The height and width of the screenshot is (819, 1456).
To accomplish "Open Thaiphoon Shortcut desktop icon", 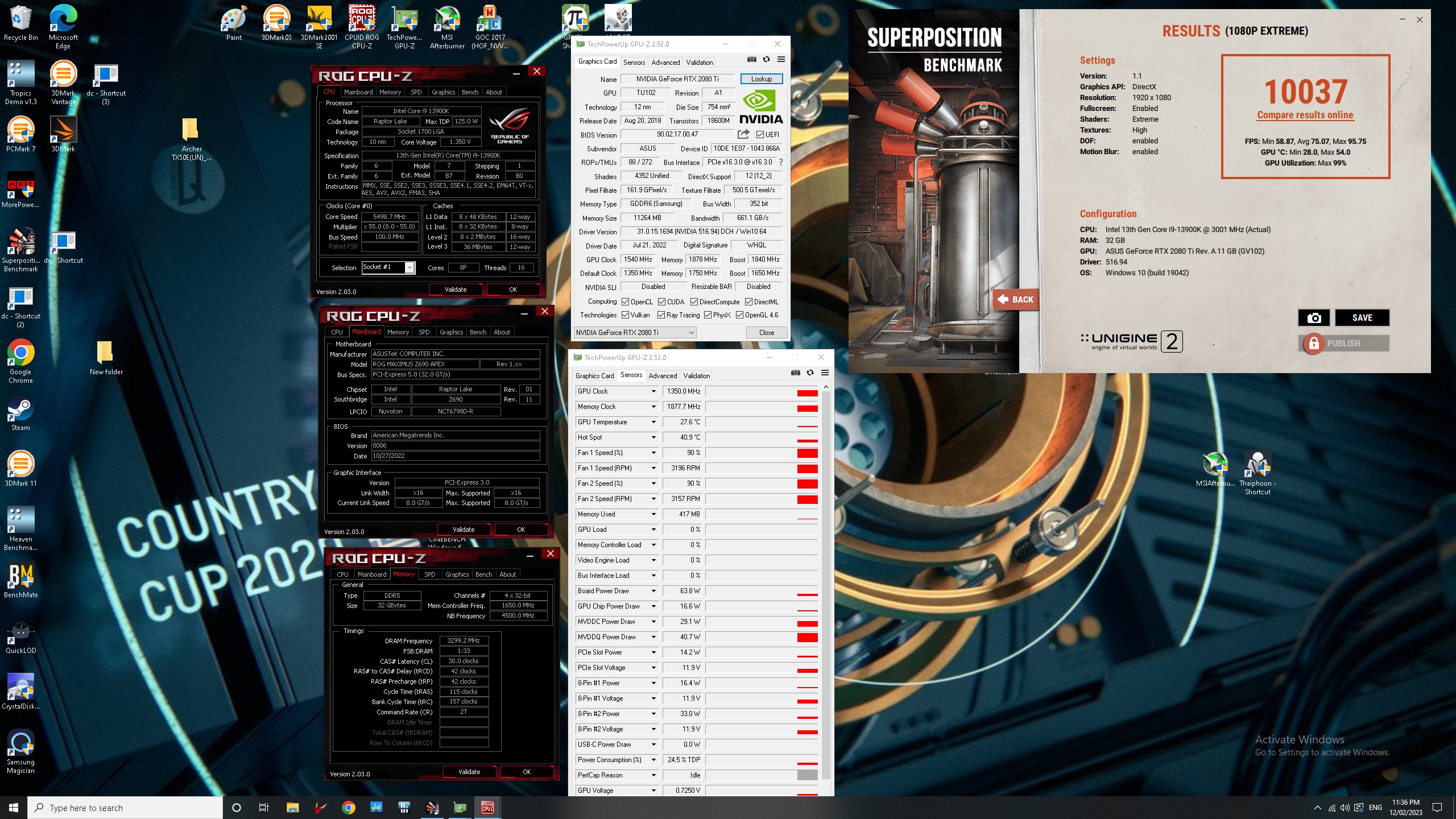I will 1258,473.
